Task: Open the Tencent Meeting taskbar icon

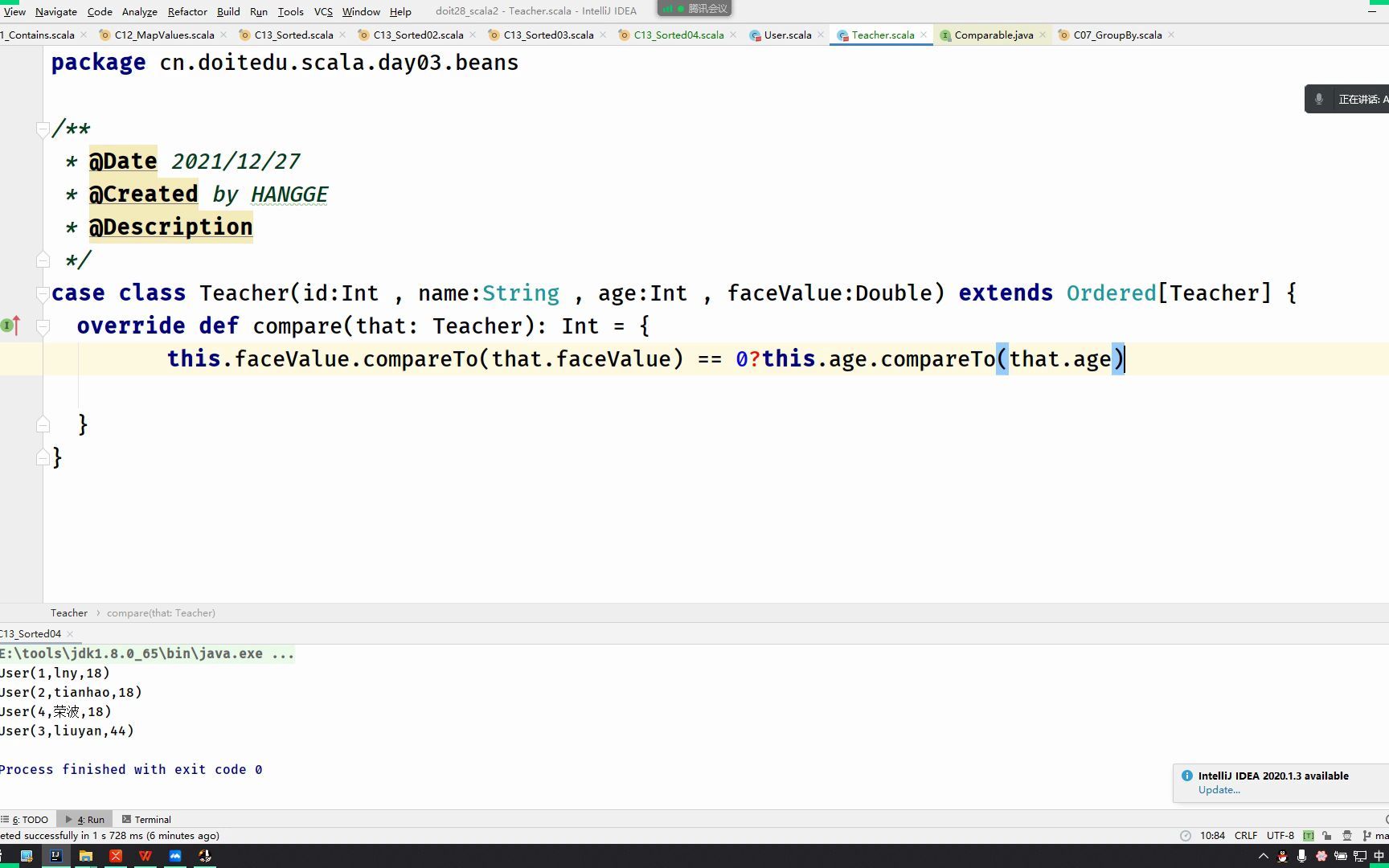Action: coord(175,856)
